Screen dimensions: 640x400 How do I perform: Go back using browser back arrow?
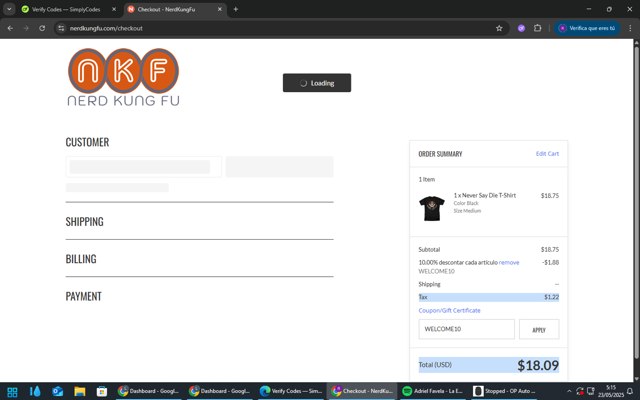10,28
